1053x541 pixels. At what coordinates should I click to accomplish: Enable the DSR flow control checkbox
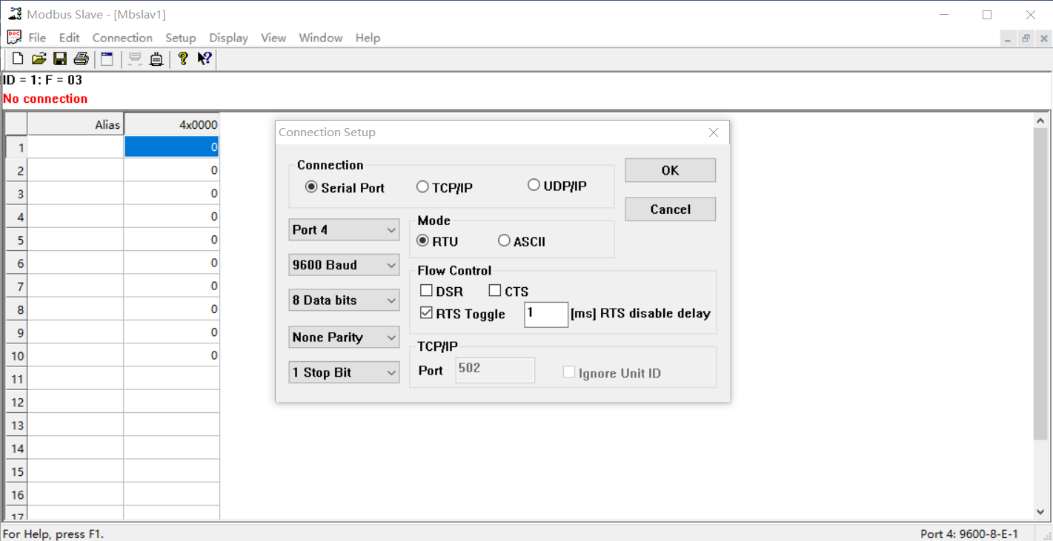(x=427, y=291)
